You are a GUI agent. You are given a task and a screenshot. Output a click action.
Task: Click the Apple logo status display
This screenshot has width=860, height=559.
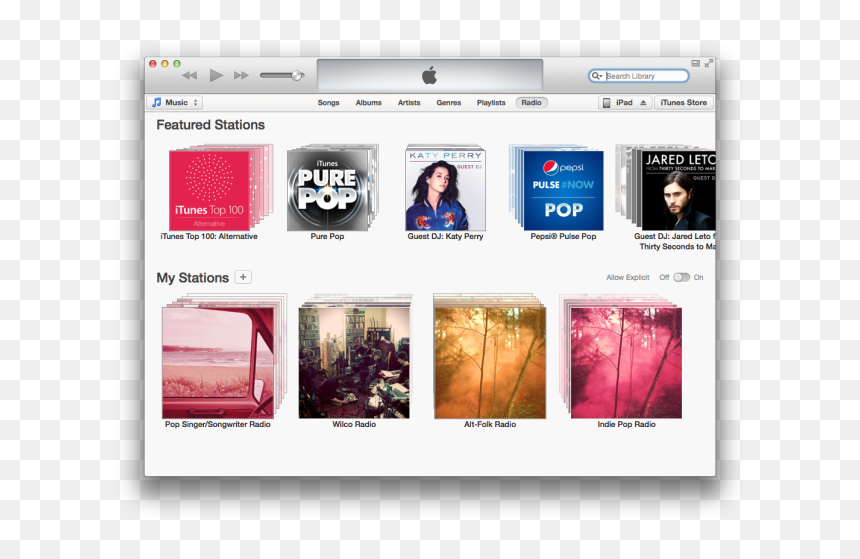click(x=430, y=75)
